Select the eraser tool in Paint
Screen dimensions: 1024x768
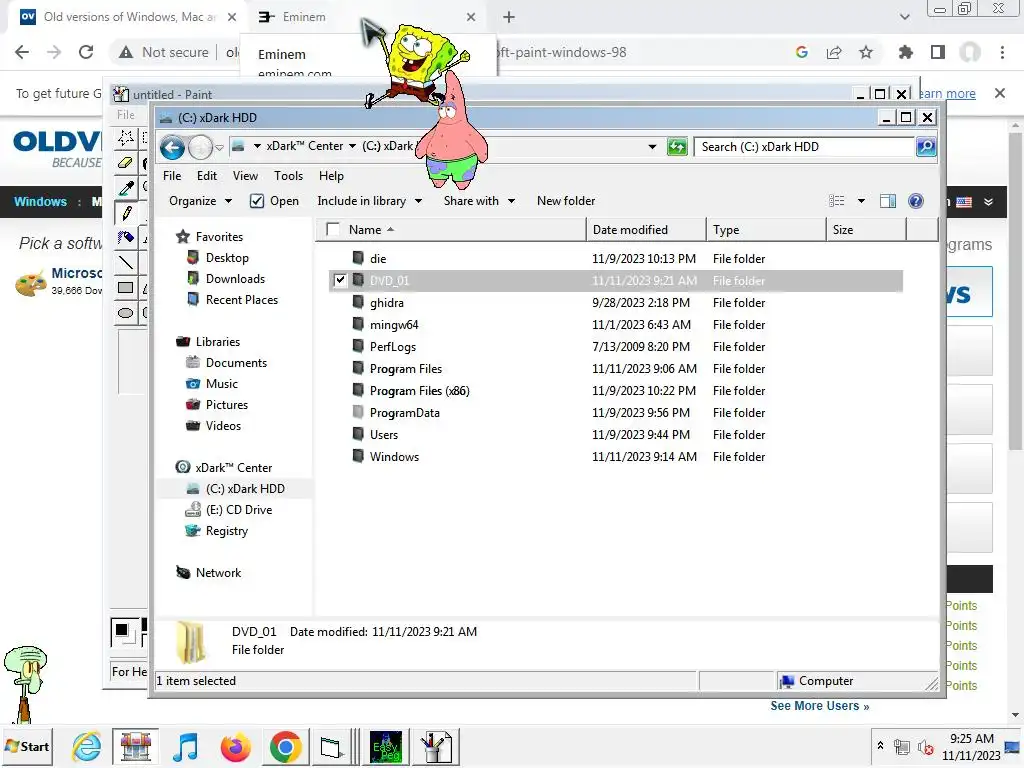click(x=125, y=163)
